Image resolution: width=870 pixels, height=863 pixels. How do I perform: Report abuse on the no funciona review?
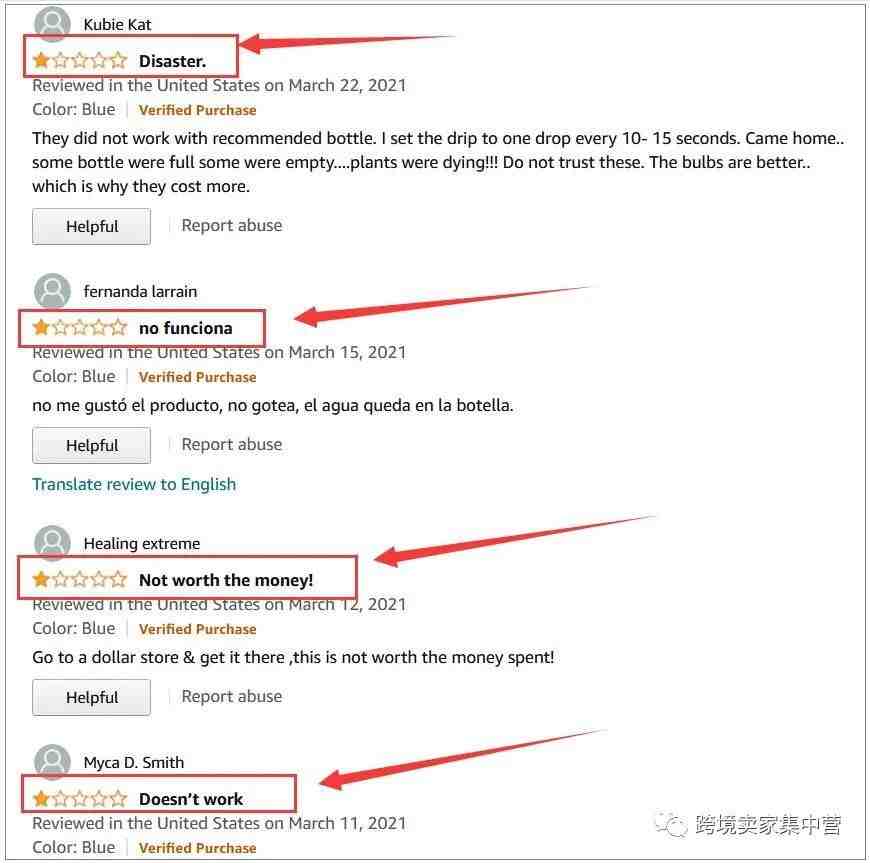click(232, 444)
